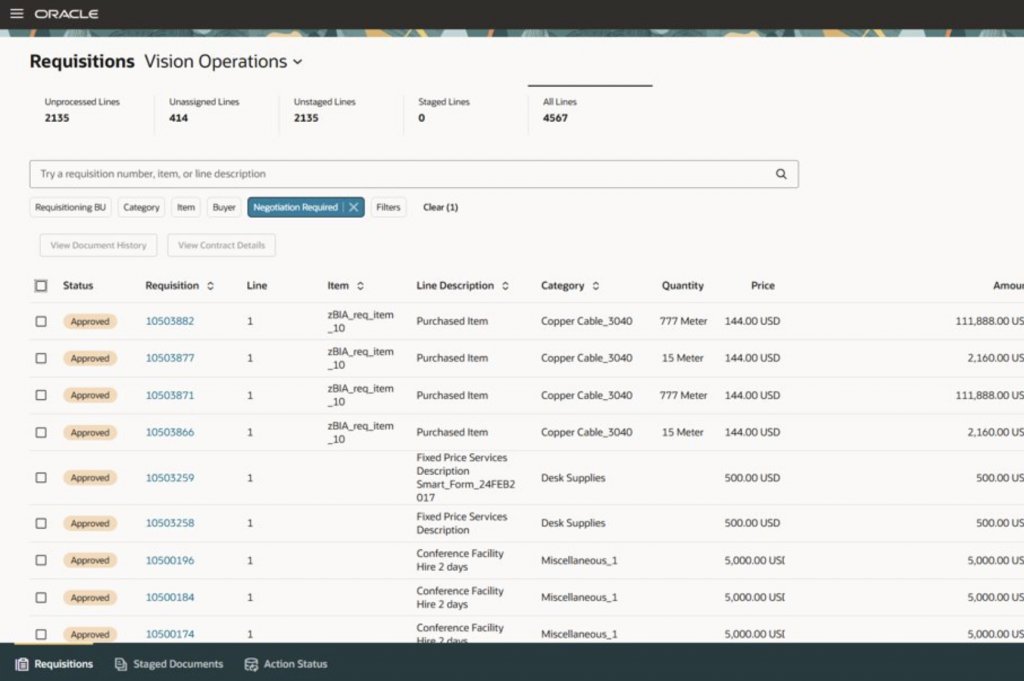Click the search magnifier icon
Screen dimensions: 1024x681
click(781, 174)
